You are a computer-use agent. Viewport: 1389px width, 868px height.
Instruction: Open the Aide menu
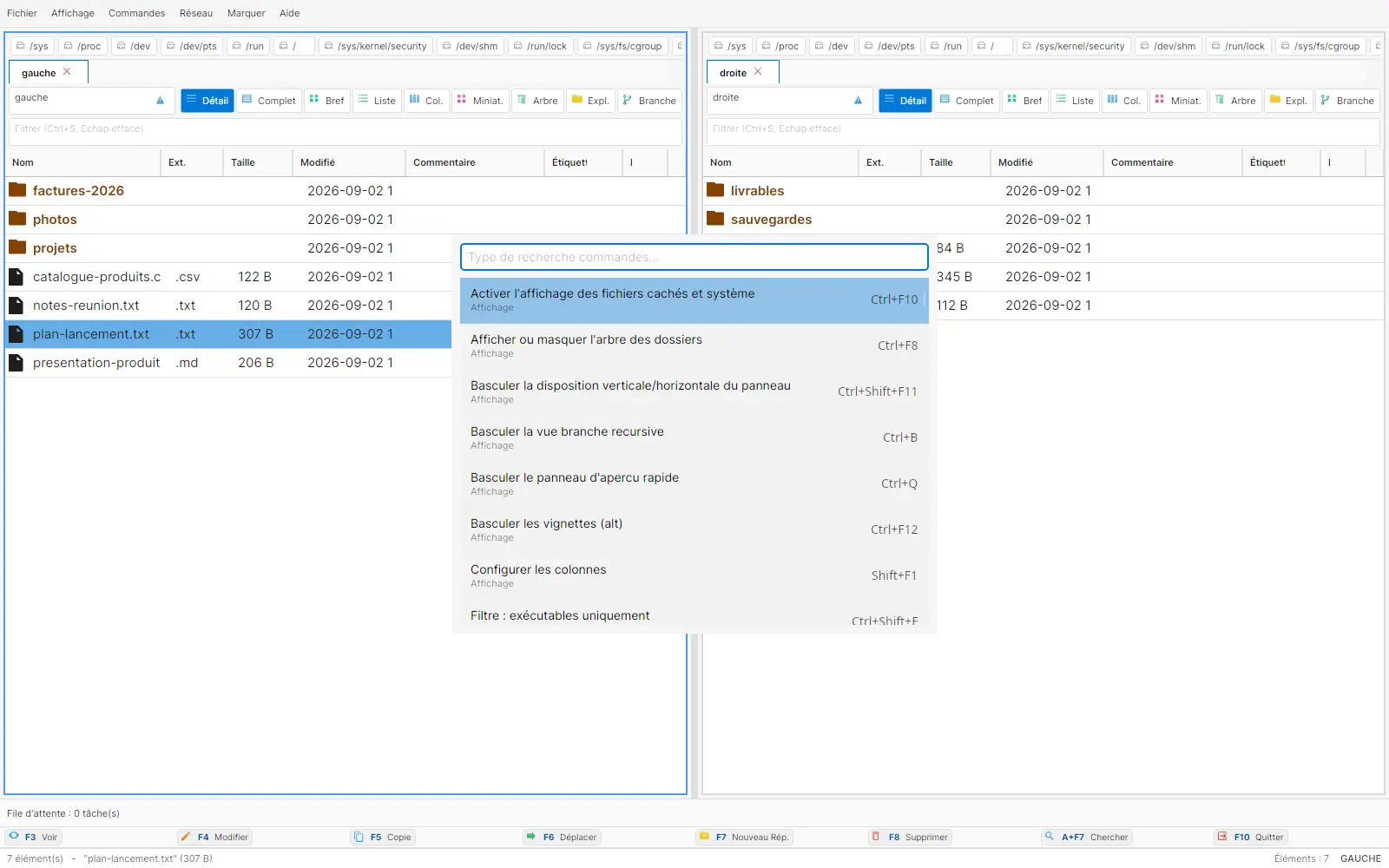pyautogui.click(x=290, y=13)
